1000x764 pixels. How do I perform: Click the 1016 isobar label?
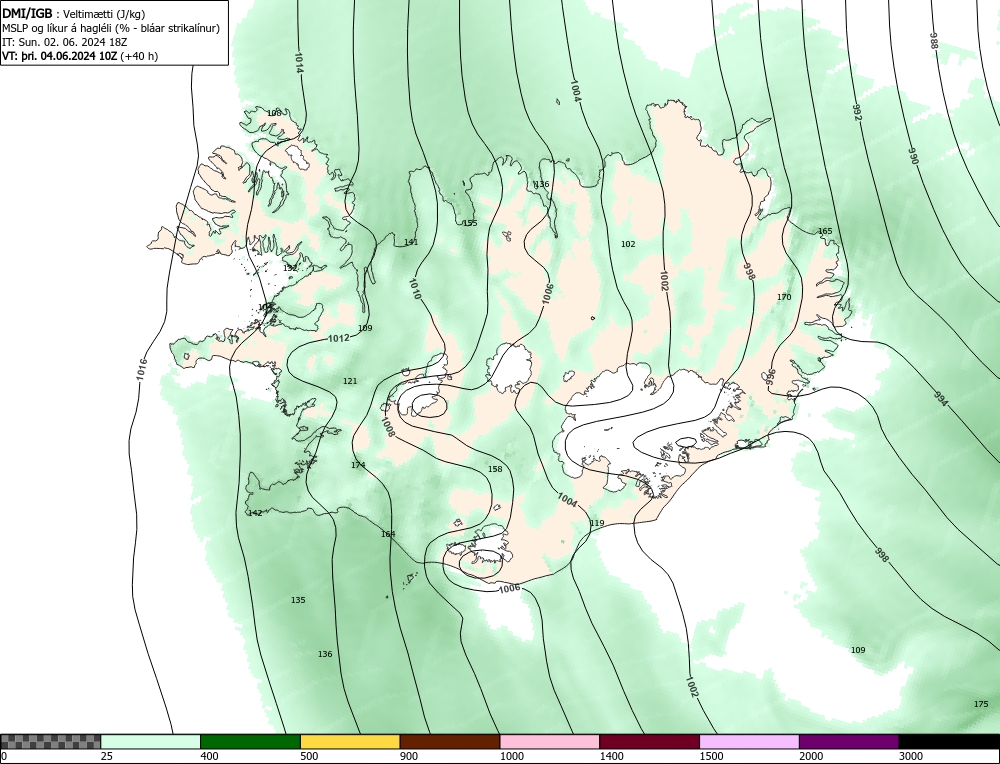coord(142,370)
